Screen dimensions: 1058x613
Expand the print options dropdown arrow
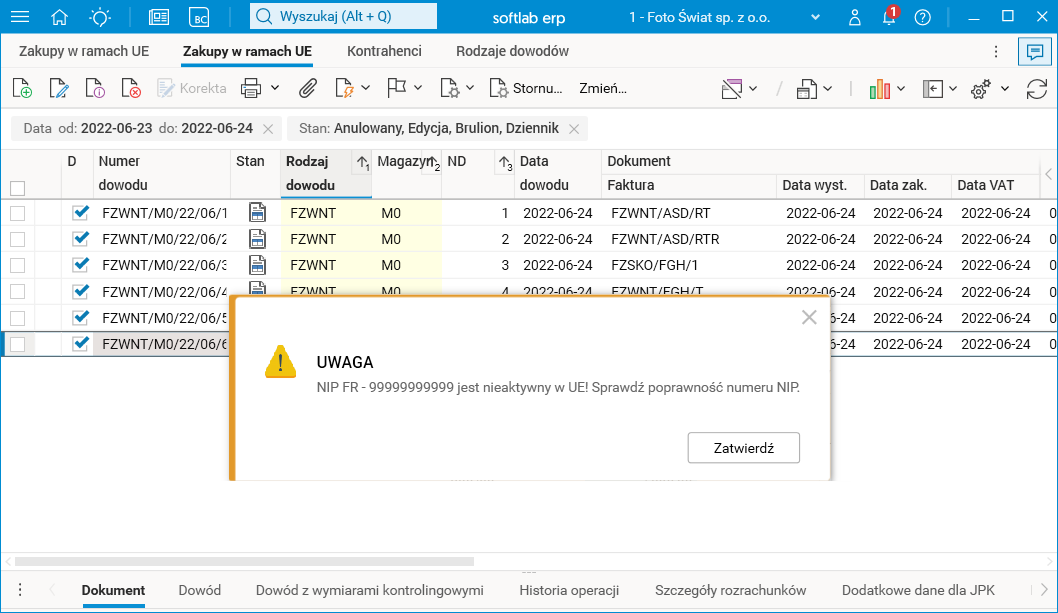click(x=275, y=89)
